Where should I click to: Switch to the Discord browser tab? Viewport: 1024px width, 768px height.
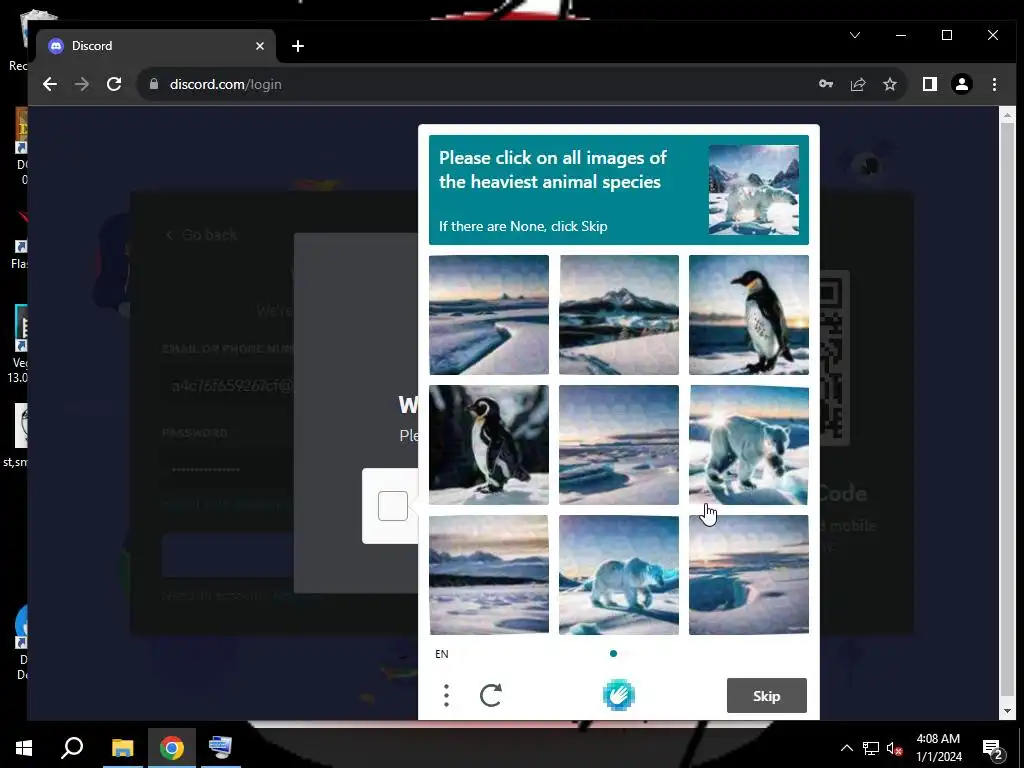tap(153, 46)
